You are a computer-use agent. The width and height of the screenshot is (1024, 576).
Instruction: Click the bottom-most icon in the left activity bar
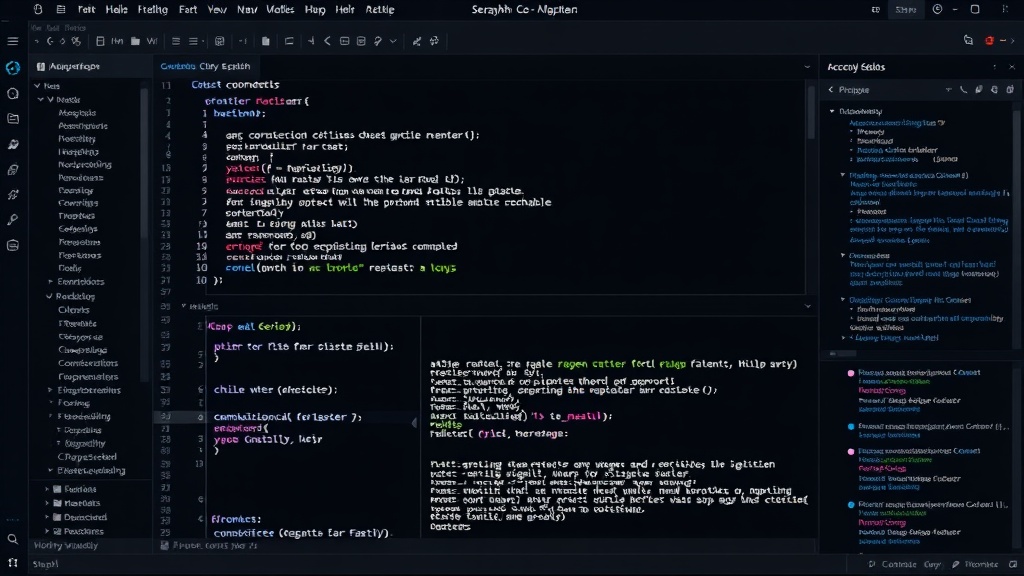pos(12,562)
